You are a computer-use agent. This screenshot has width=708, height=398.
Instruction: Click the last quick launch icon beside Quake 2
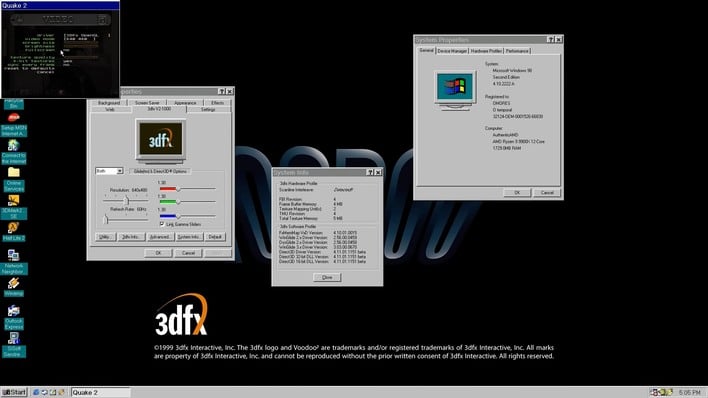(61, 392)
